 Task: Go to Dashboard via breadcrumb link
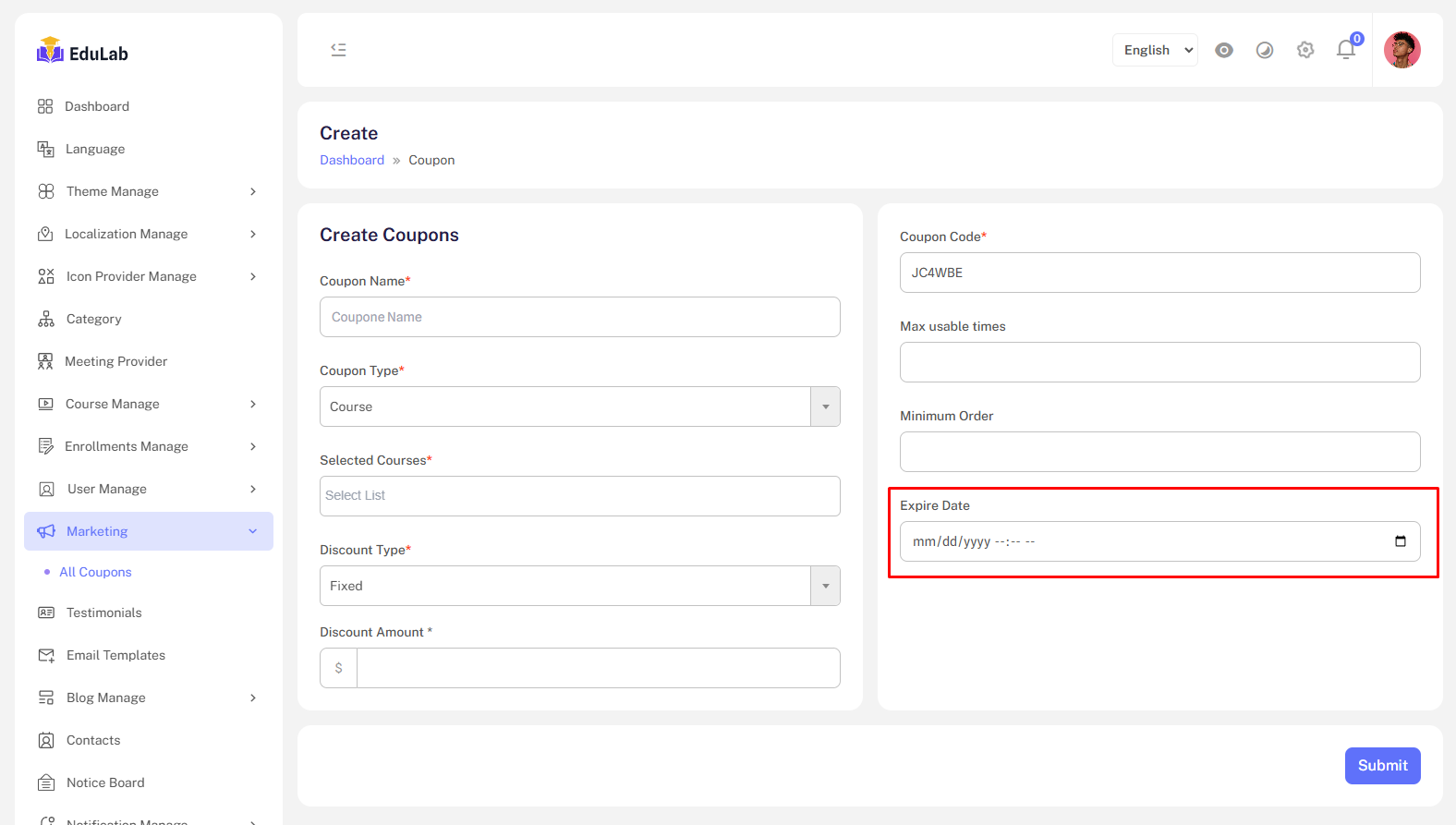(352, 160)
